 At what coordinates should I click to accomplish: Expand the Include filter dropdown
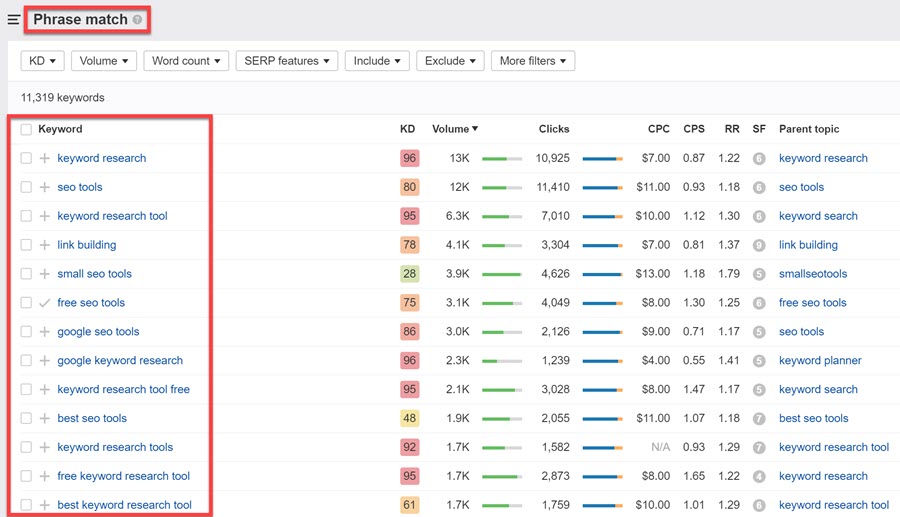click(377, 61)
